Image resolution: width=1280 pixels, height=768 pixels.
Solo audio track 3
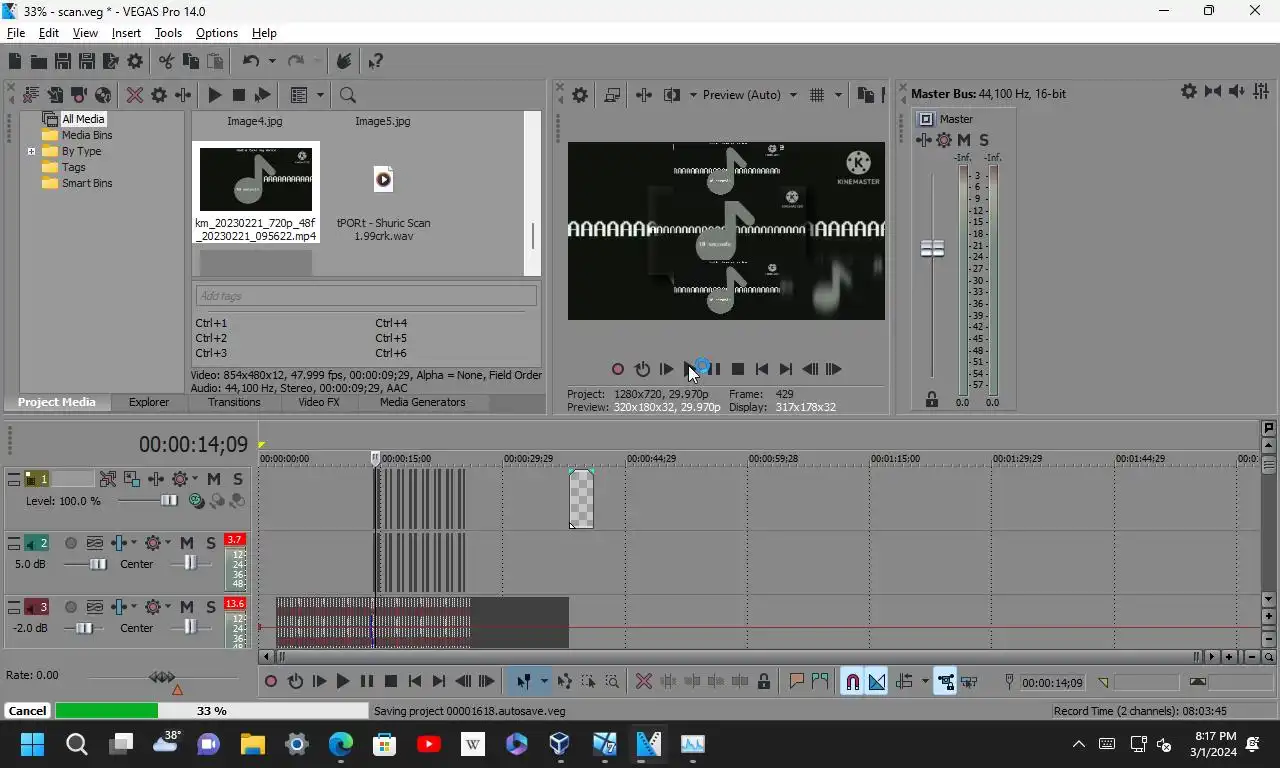(x=211, y=607)
